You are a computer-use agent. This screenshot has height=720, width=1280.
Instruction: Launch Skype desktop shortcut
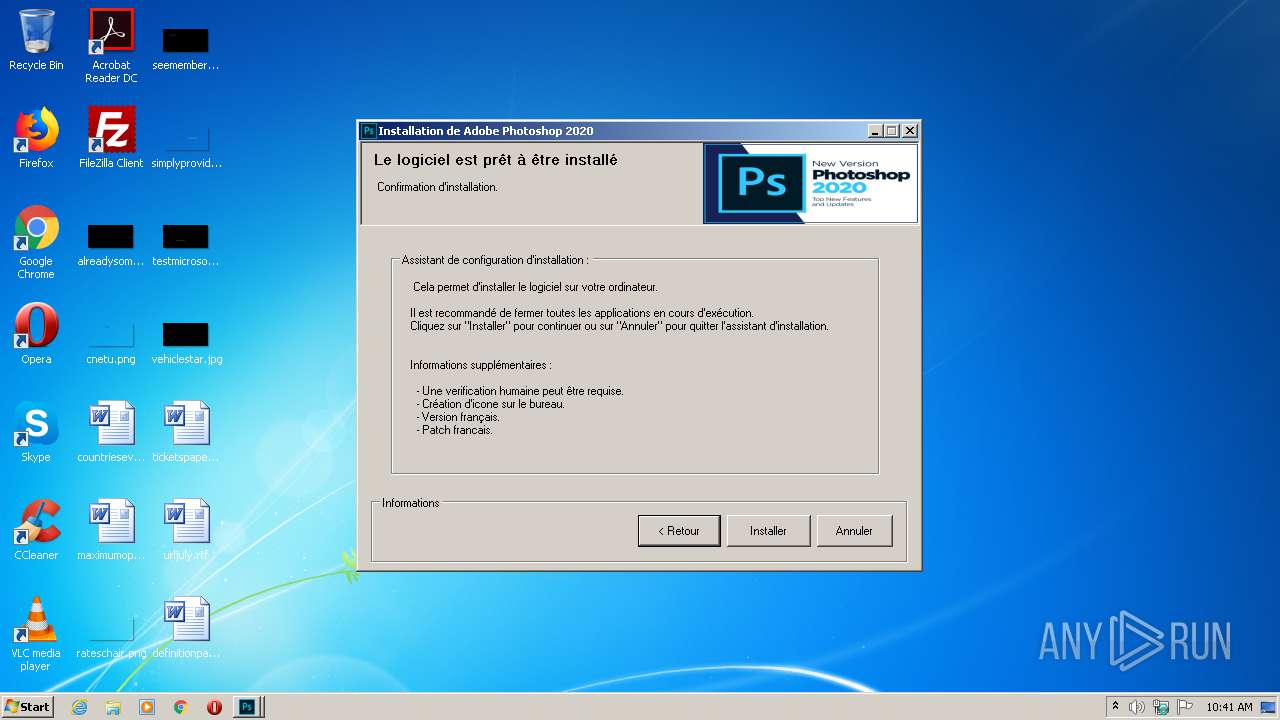(36, 432)
